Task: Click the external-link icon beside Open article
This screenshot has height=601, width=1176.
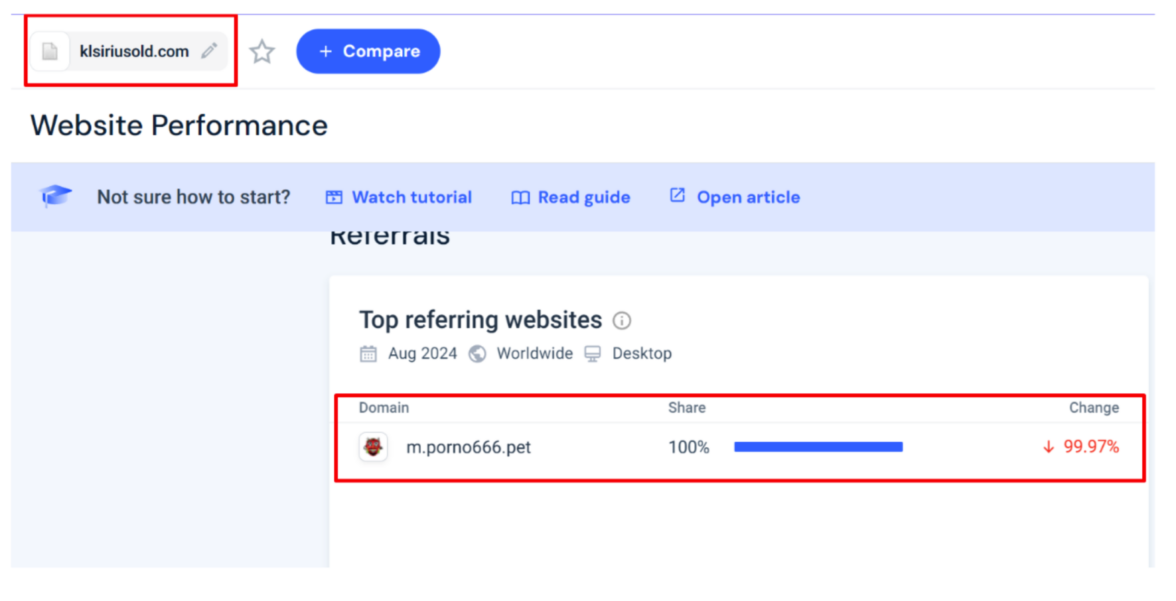Action: tap(677, 196)
